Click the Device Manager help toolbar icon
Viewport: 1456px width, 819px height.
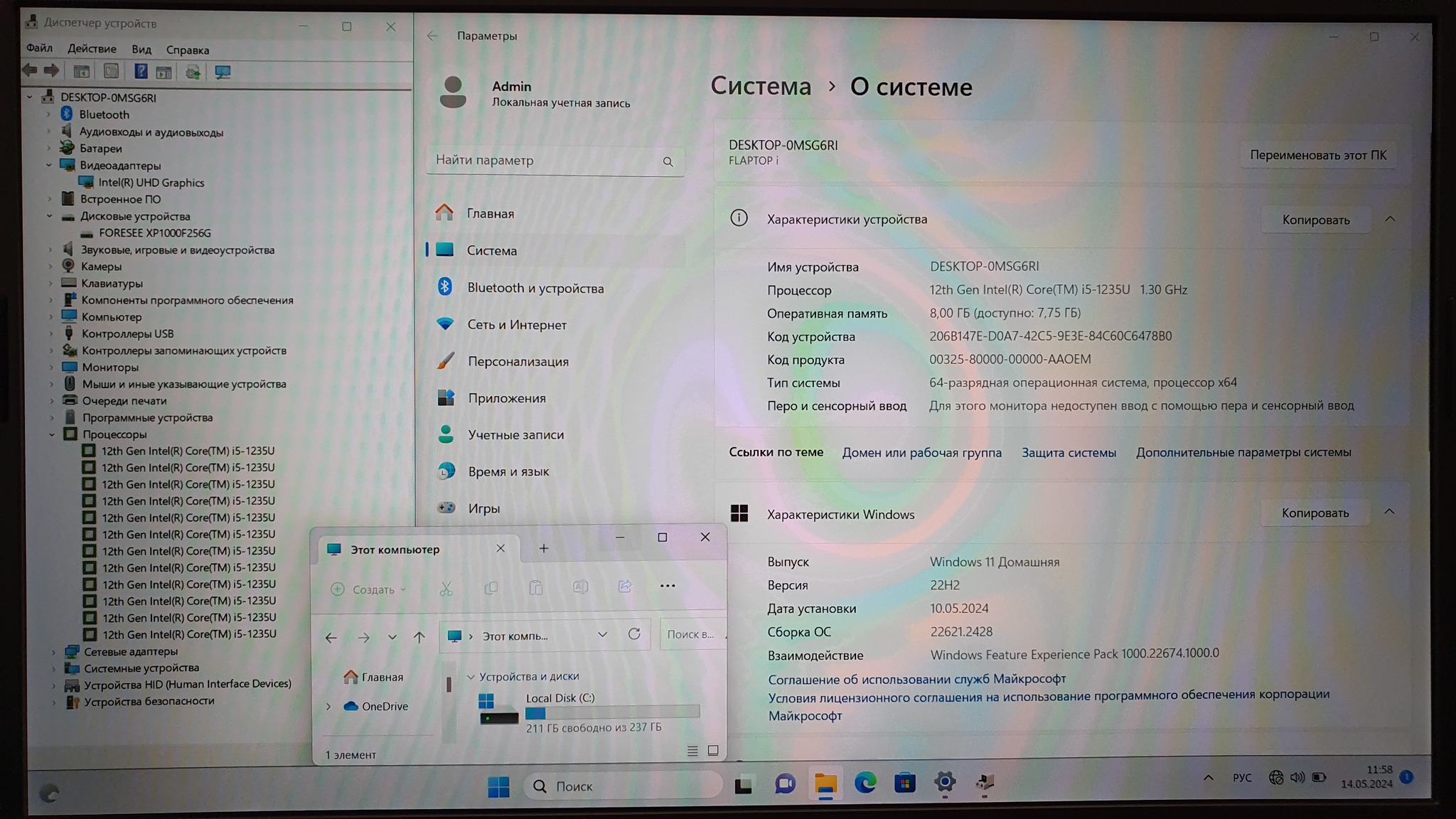(141, 72)
